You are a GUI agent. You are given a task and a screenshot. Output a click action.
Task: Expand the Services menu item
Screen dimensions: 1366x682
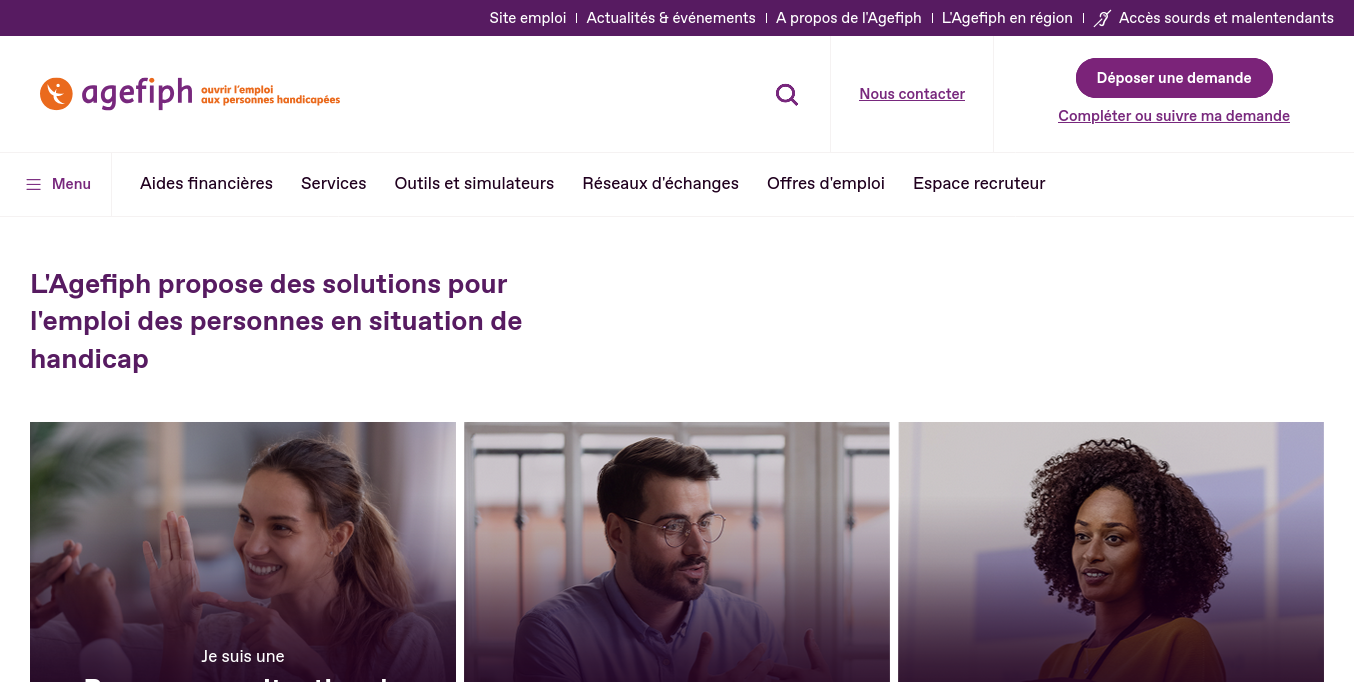[334, 184]
